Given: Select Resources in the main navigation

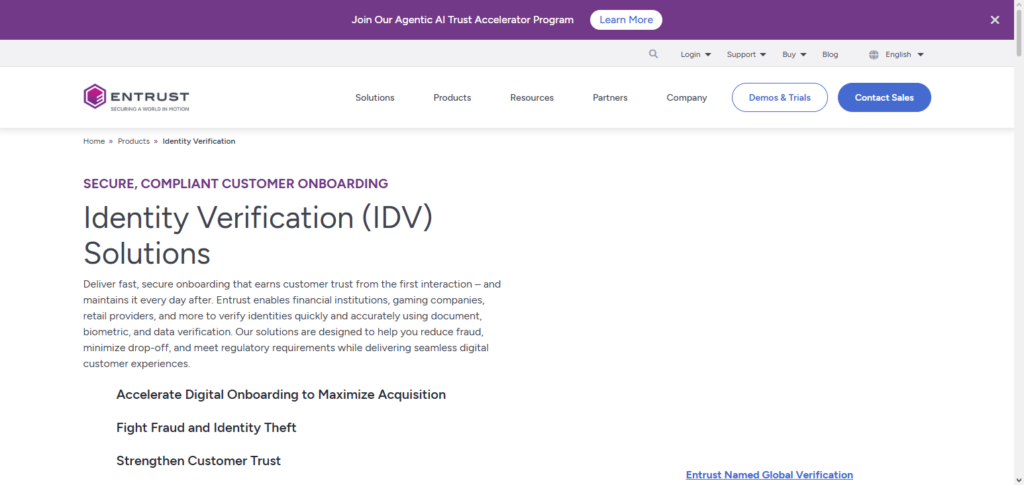Looking at the screenshot, I should coord(532,98).
